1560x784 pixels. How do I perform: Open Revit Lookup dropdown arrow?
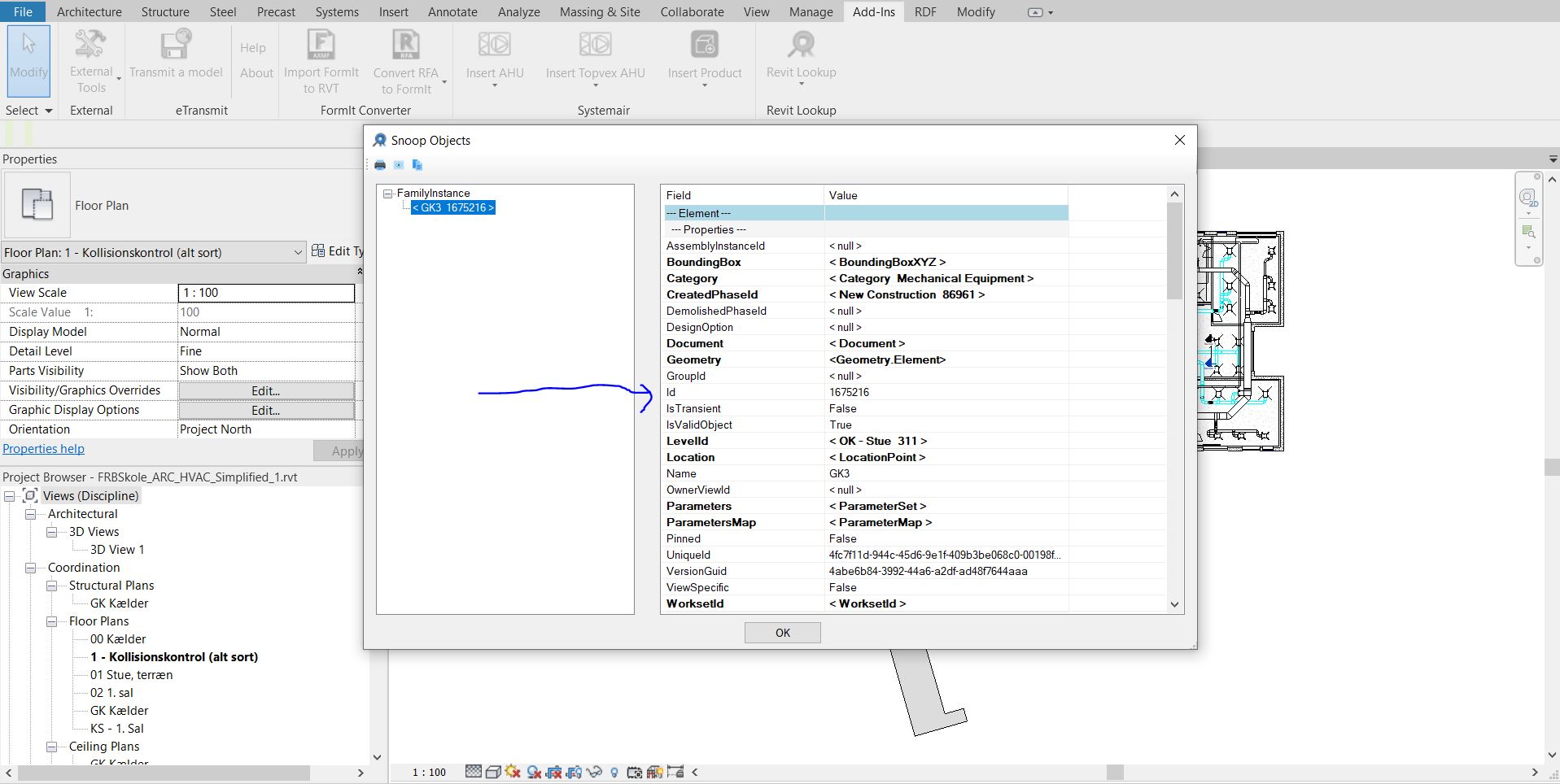coord(802,84)
